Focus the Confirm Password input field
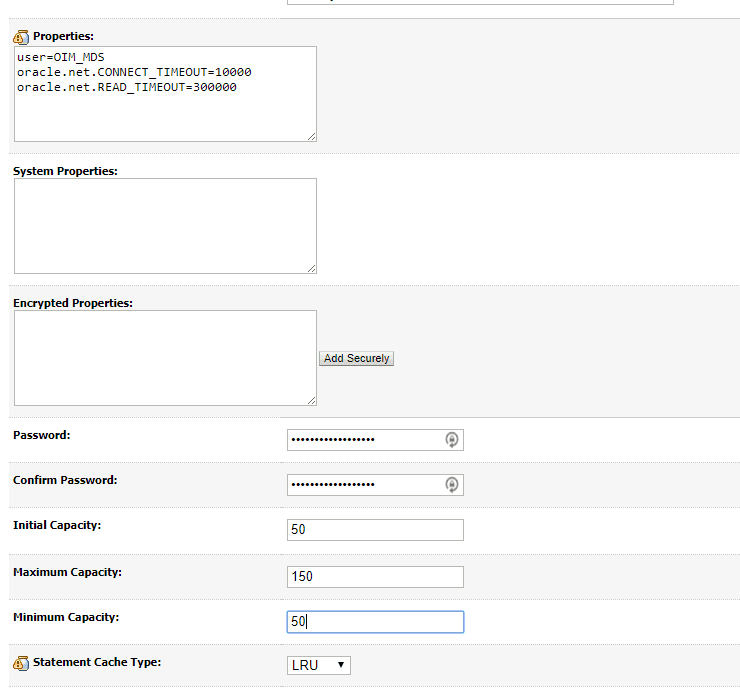The width and height of the screenshot is (740, 688). 365,485
